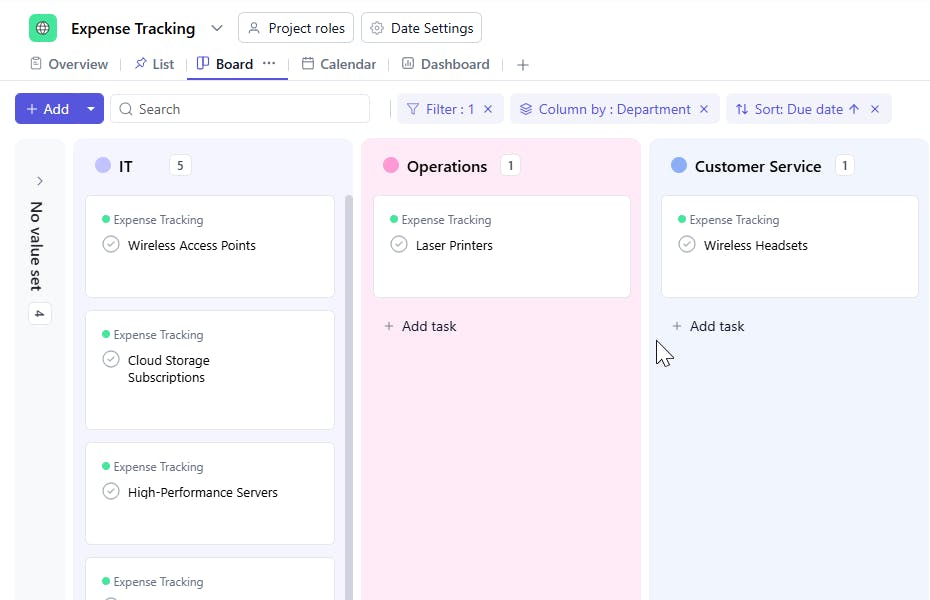Open Date Settings
The image size is (930, 600).
[x=421, y=28]
